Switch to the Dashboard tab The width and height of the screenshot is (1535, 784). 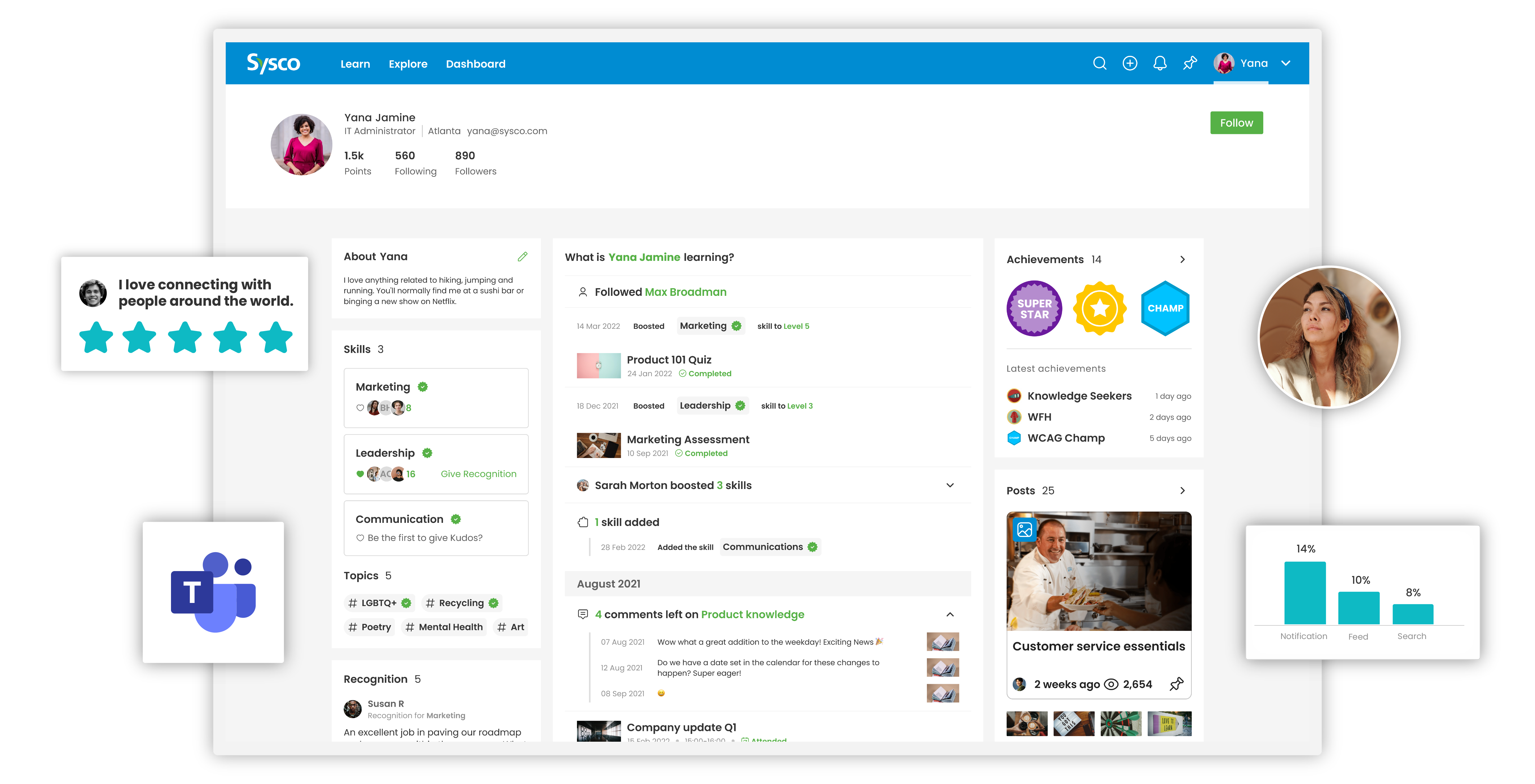(476, 64)
